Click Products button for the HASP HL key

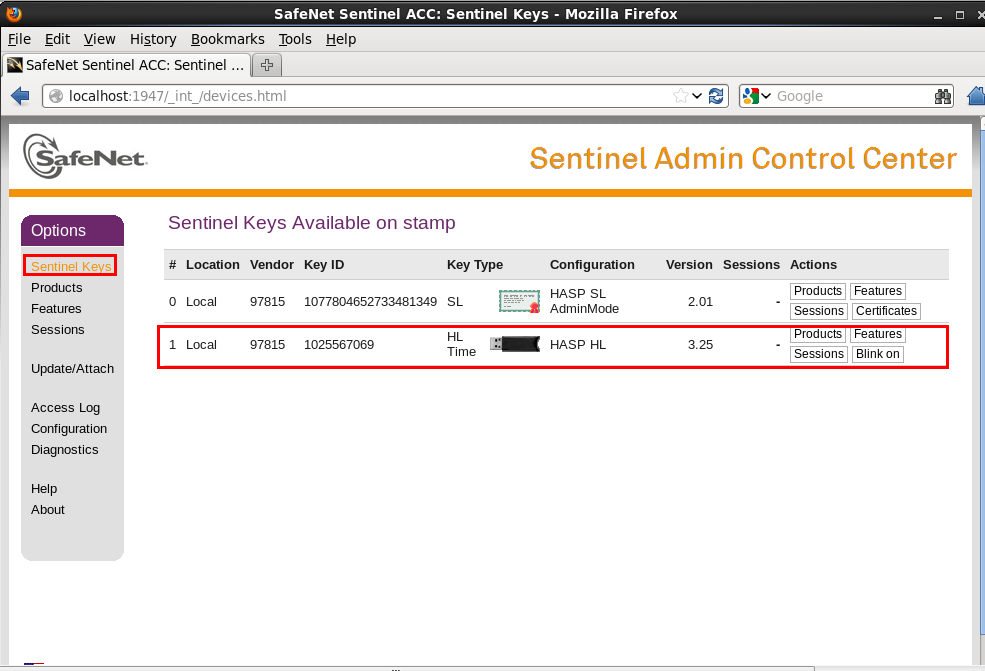pyautogui.click(x=817, y=334)
